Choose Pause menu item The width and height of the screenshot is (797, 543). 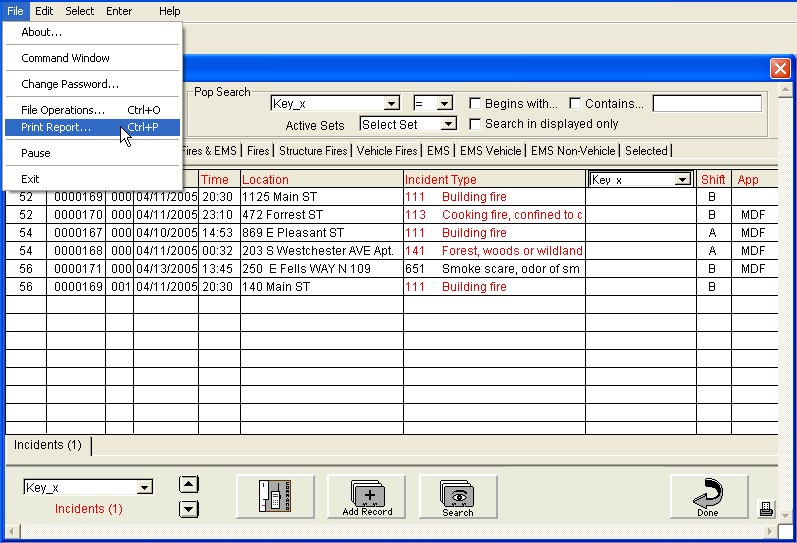click(93, 153)
